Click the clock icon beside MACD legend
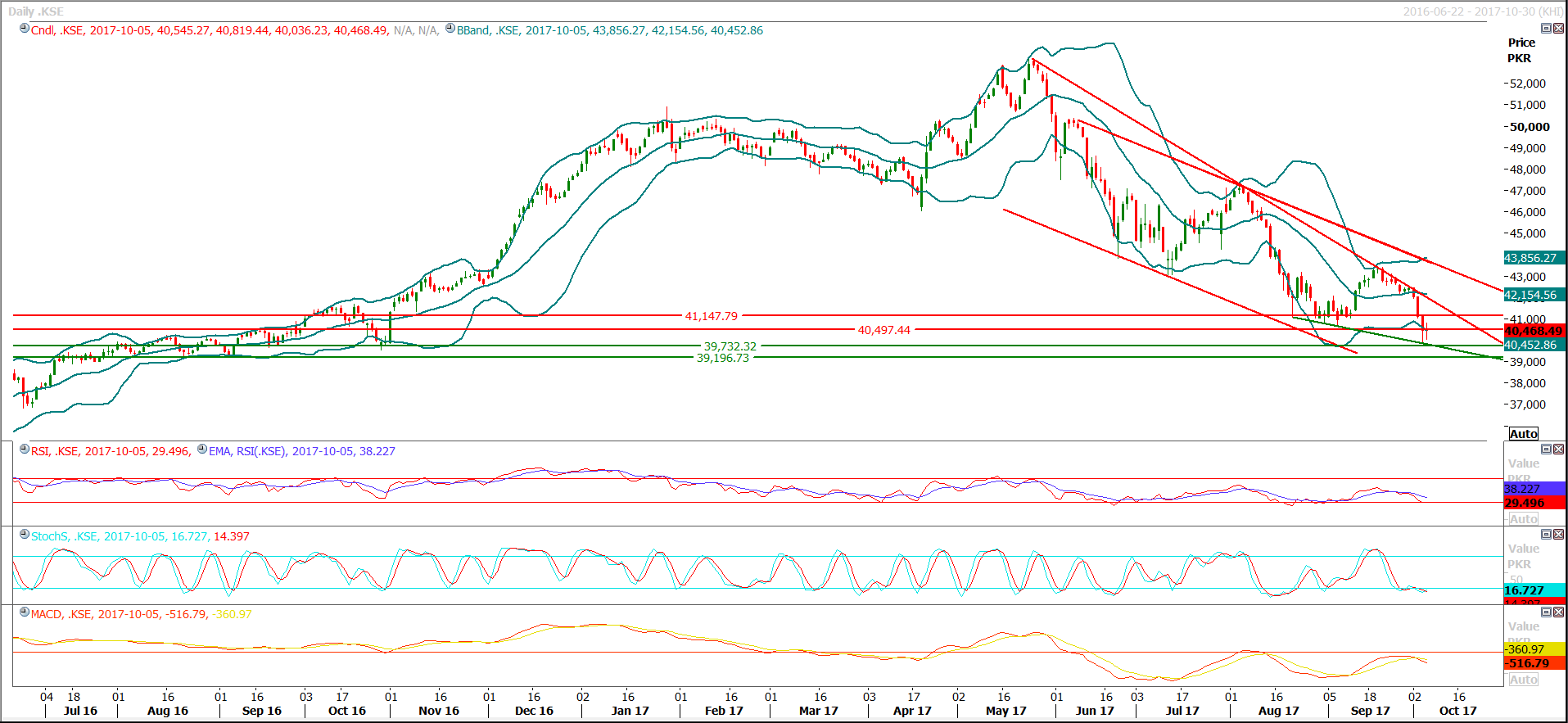 coord(25,612)
